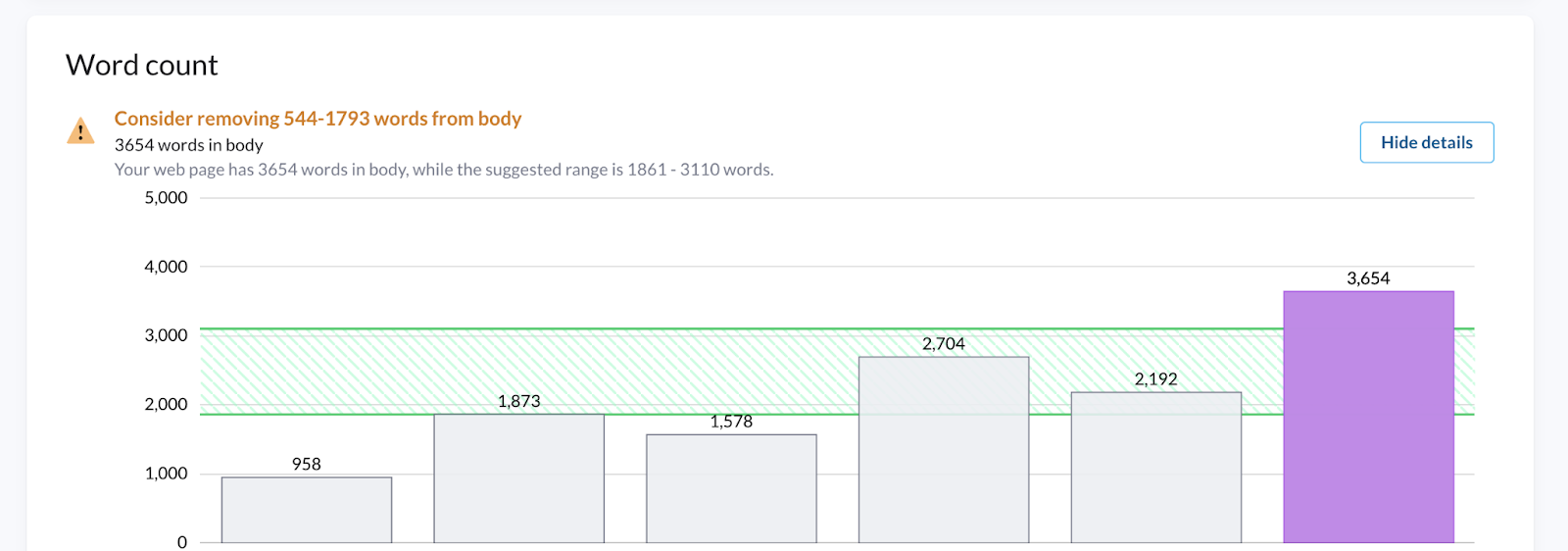
Task: Click the orange warning triangle icon
Action: click(x=80, y=130)
